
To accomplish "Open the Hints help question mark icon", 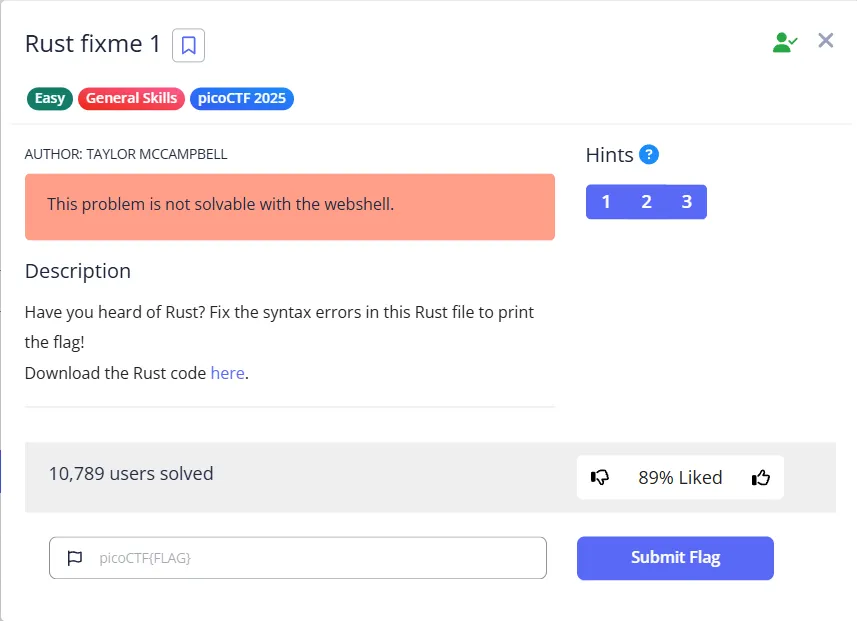I will (x=647, y=154).
